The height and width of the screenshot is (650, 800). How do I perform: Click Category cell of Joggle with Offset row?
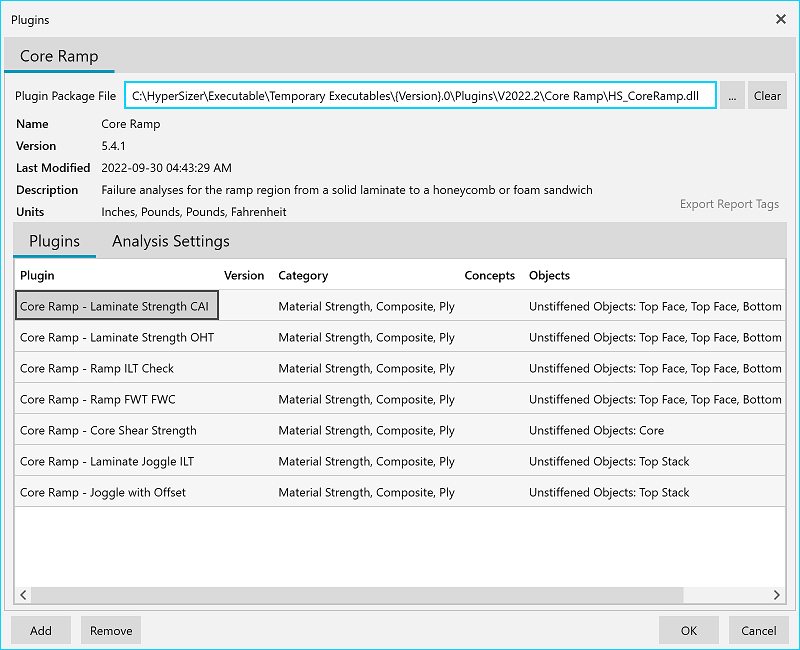point(366,493)
